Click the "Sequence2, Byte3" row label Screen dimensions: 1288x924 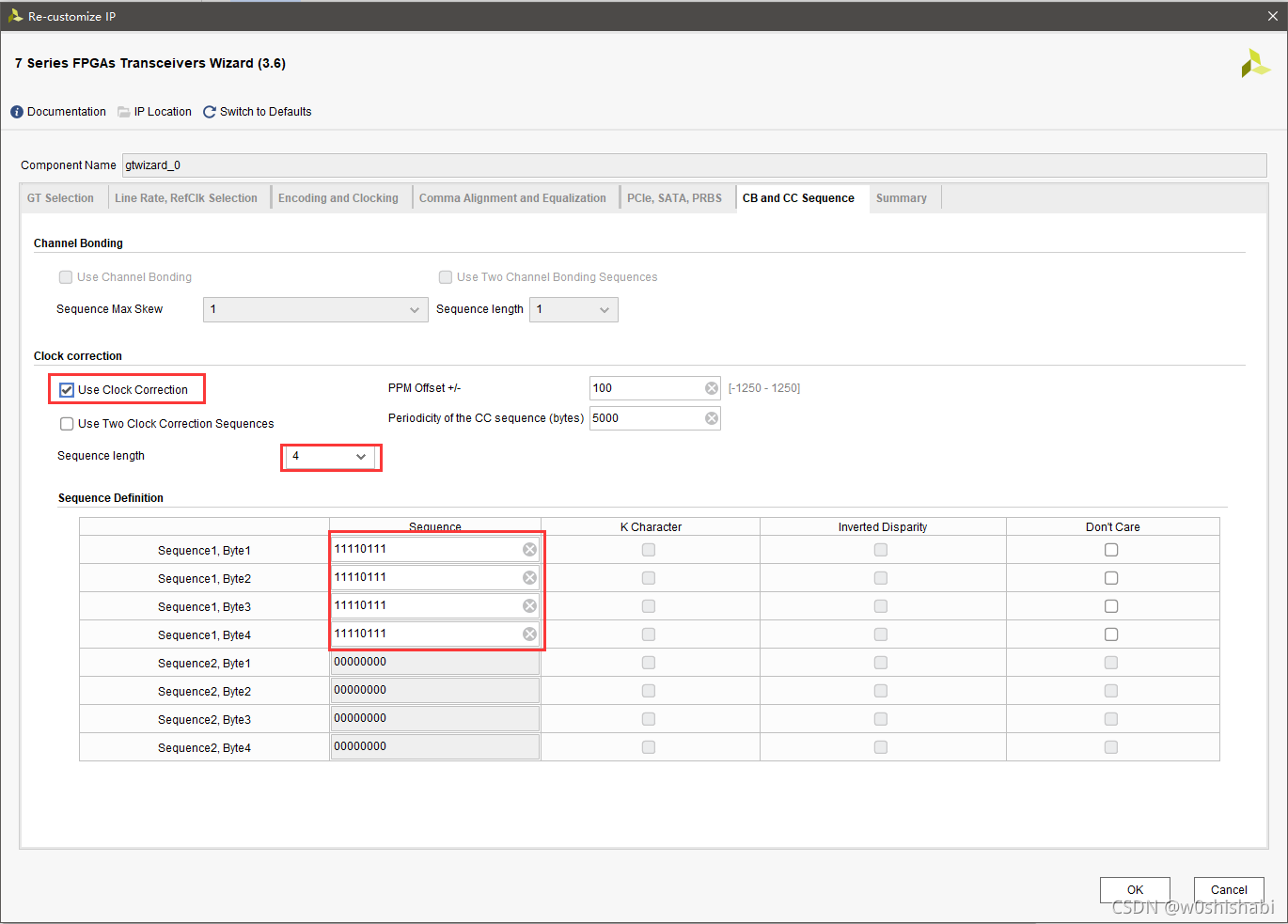point(204,720)
